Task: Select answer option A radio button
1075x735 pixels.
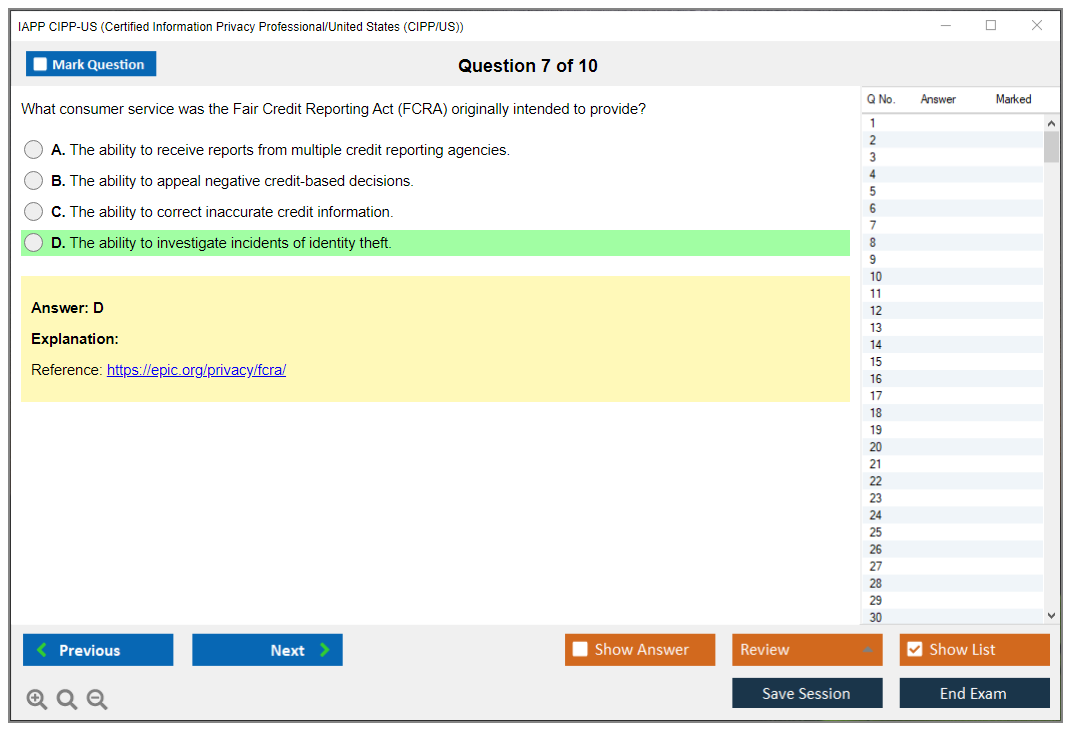Action: 34,150
